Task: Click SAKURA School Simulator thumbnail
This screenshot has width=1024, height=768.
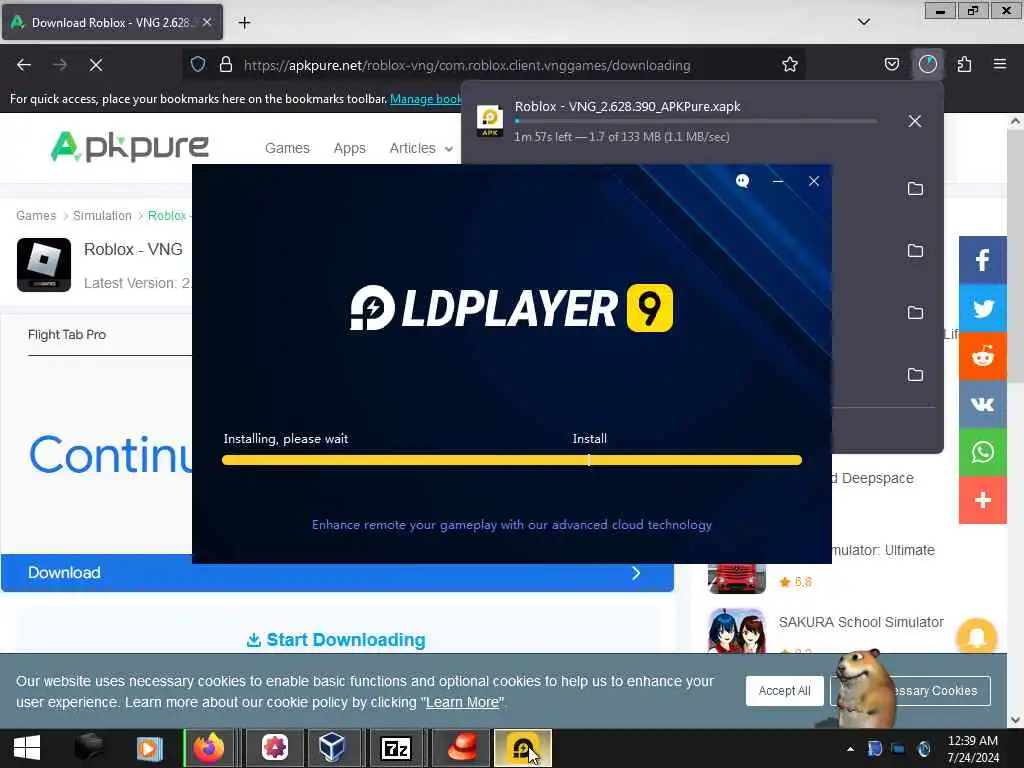Action: [x=737, y=631]
